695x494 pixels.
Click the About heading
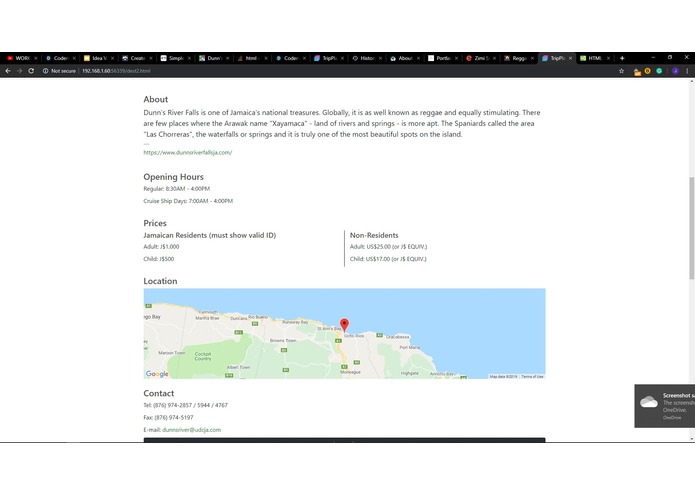click(156, 99)
